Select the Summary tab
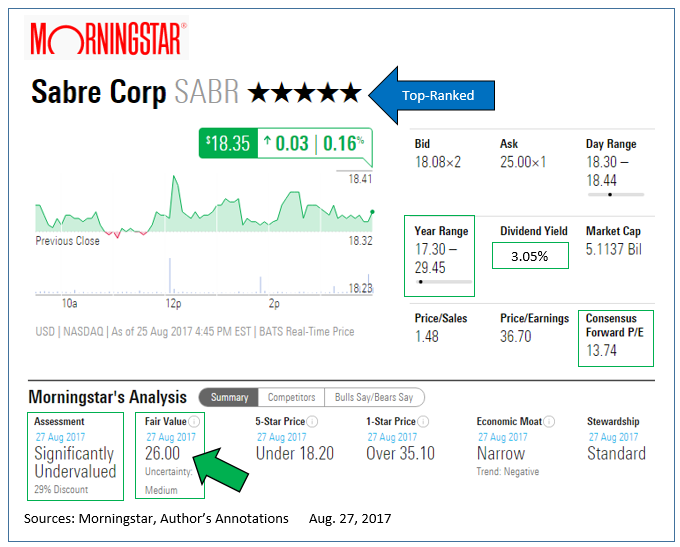The image size is (680, 547). 229,397
